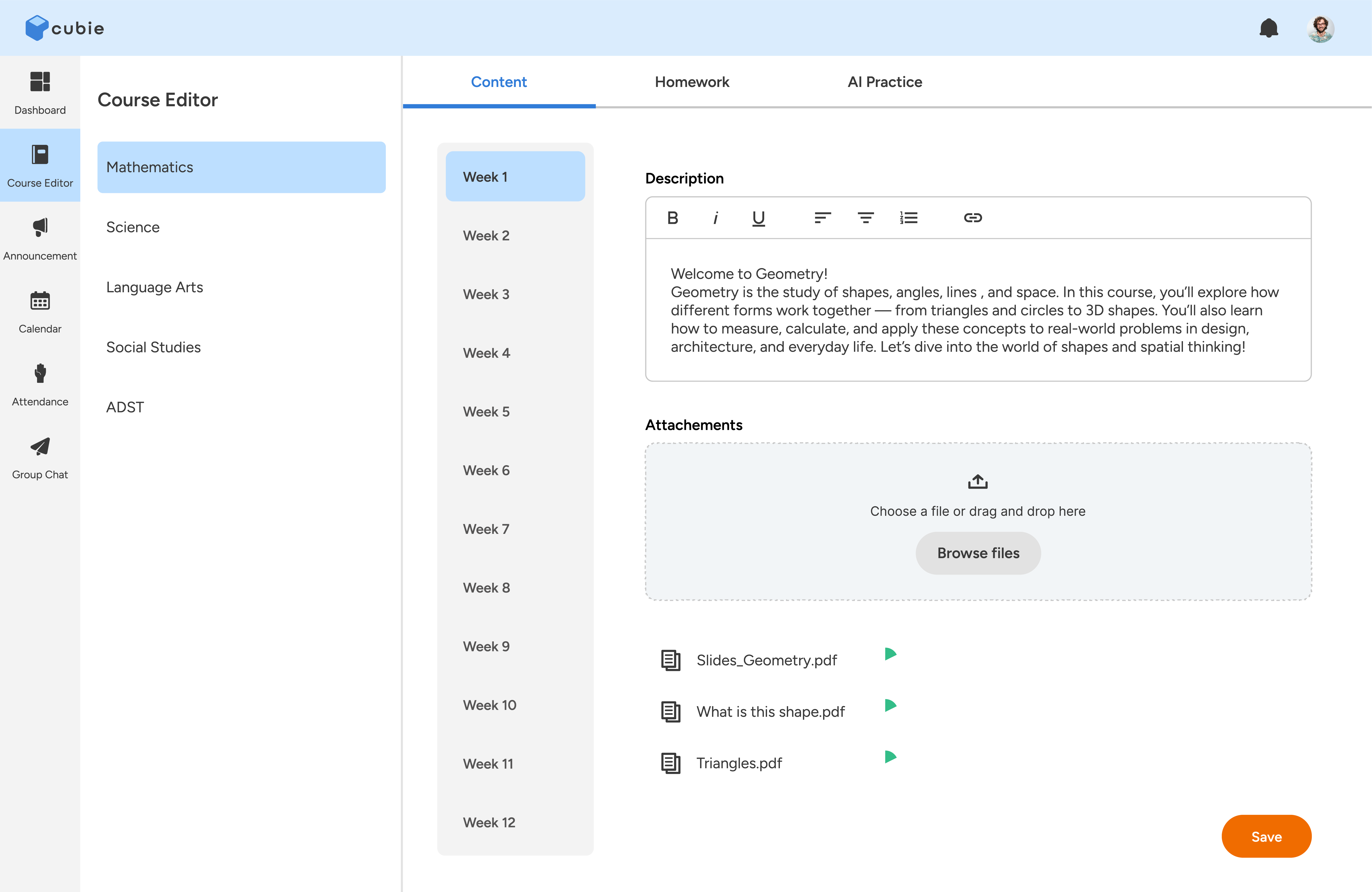The height and width of the screenshot is (892, 1372).
Task: Select the center align icon
Action: [x=866, y=218]
